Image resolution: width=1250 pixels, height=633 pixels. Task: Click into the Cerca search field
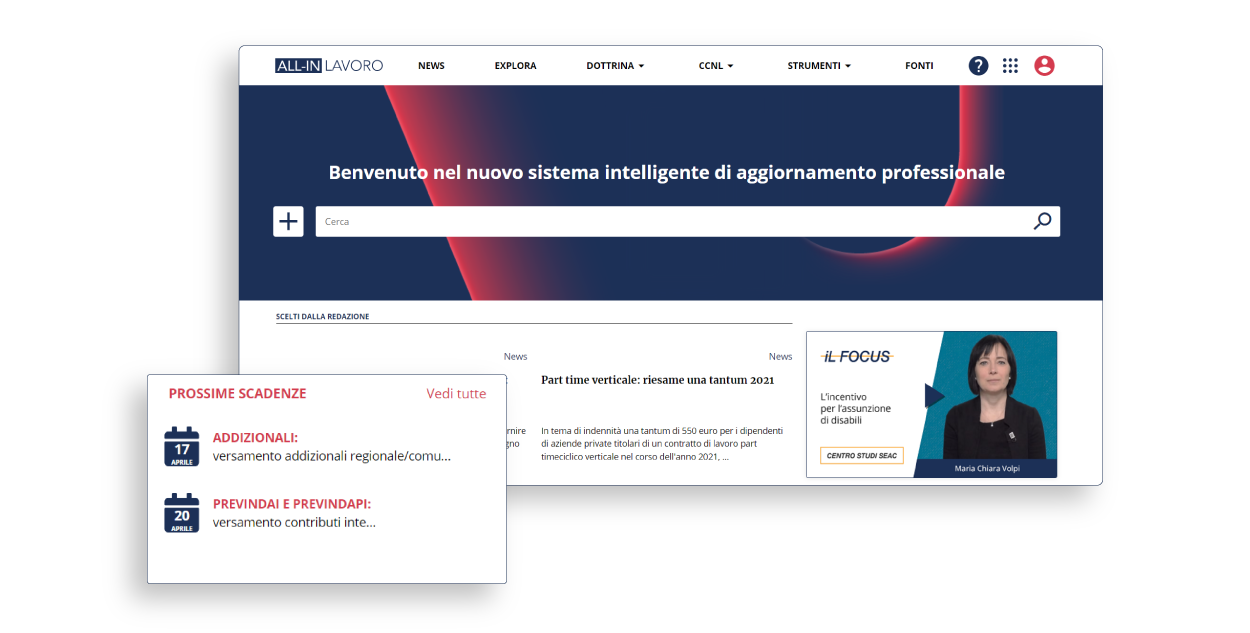click(670, 222)
